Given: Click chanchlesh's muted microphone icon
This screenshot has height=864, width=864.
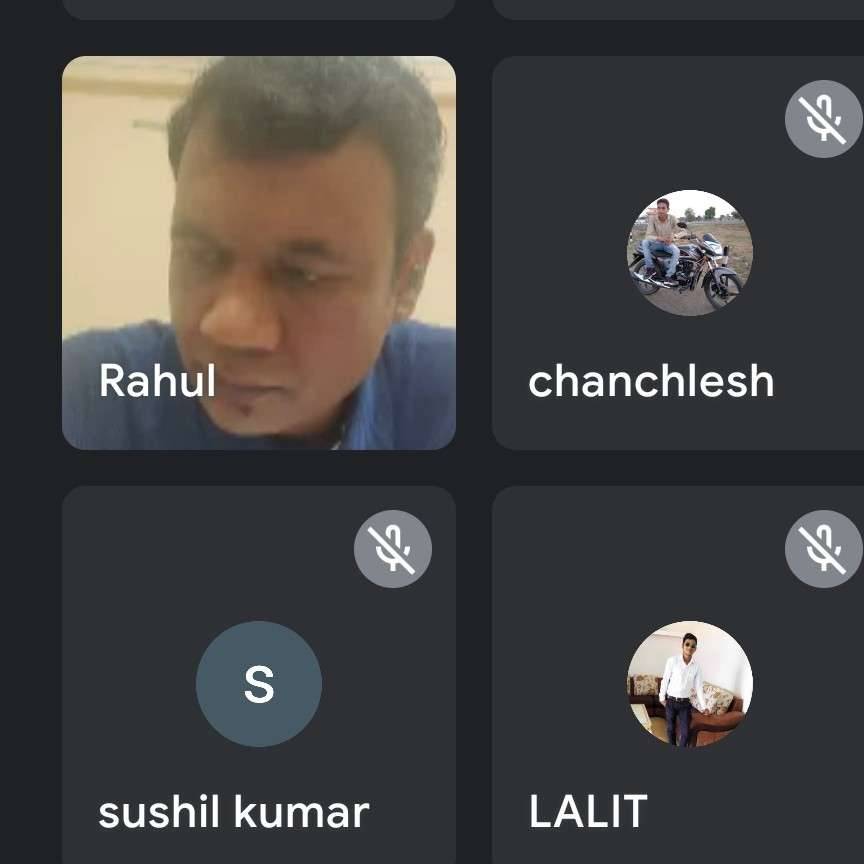Looking at the screenshot, I should tap(823, 119).
